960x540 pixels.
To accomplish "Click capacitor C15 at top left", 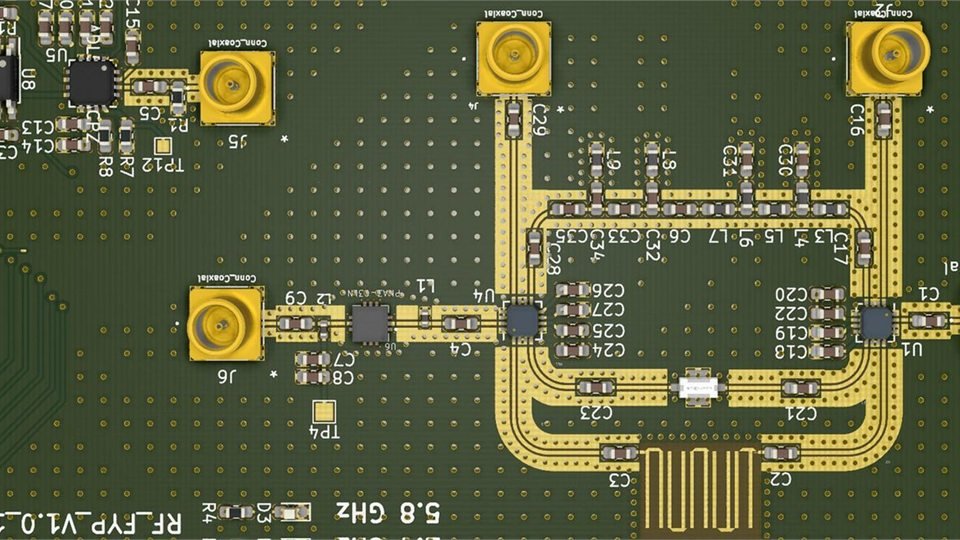I will tap(132, 48).
